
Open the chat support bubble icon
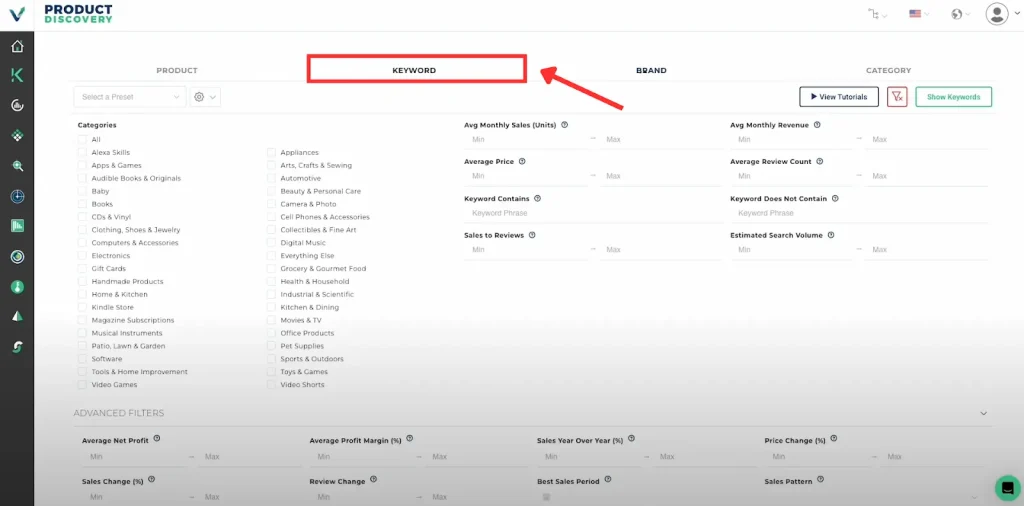pyautogui.click(x=1008, y=488)
